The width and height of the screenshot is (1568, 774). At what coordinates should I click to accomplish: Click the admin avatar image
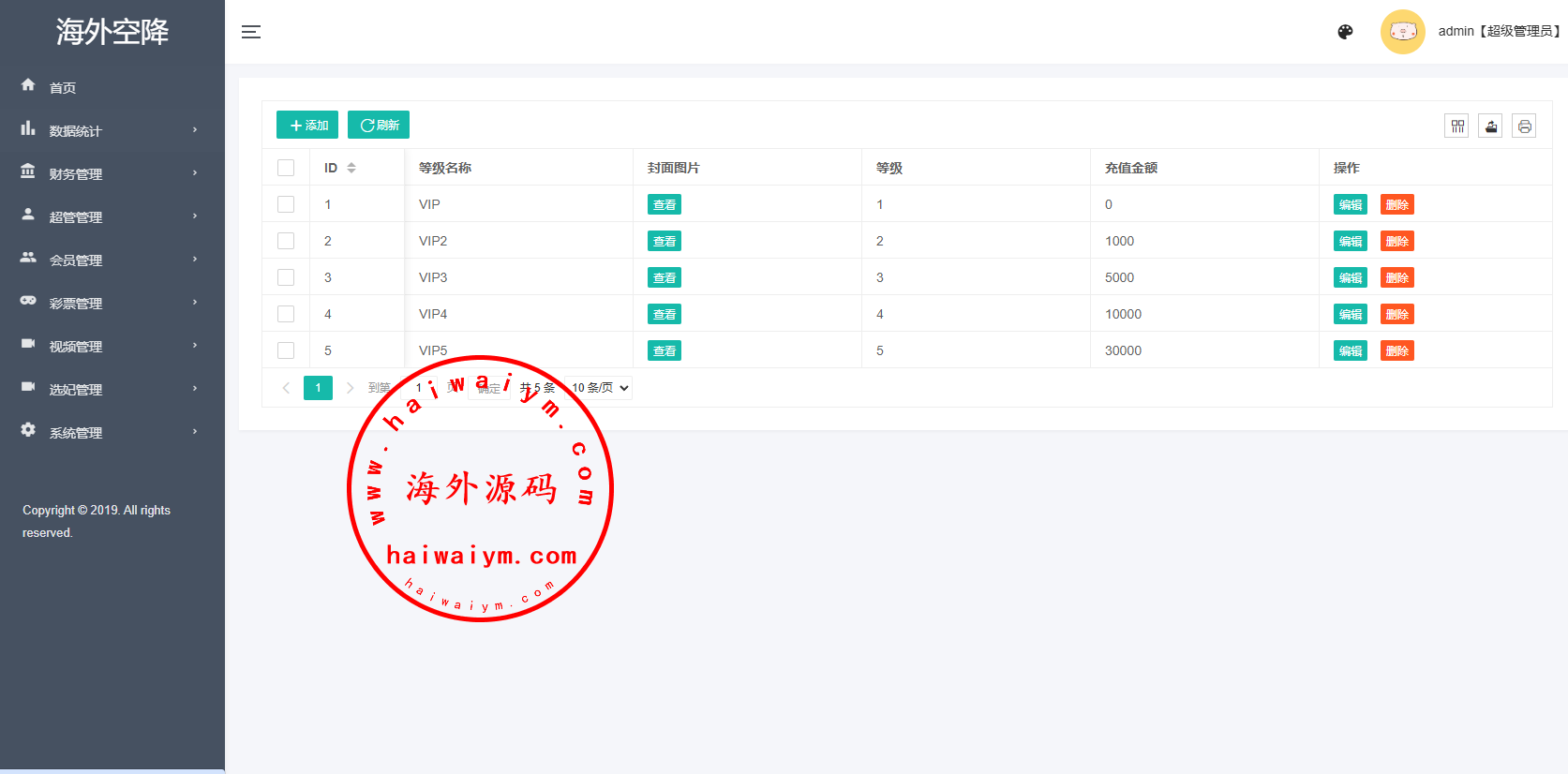tap(1403, 32)
